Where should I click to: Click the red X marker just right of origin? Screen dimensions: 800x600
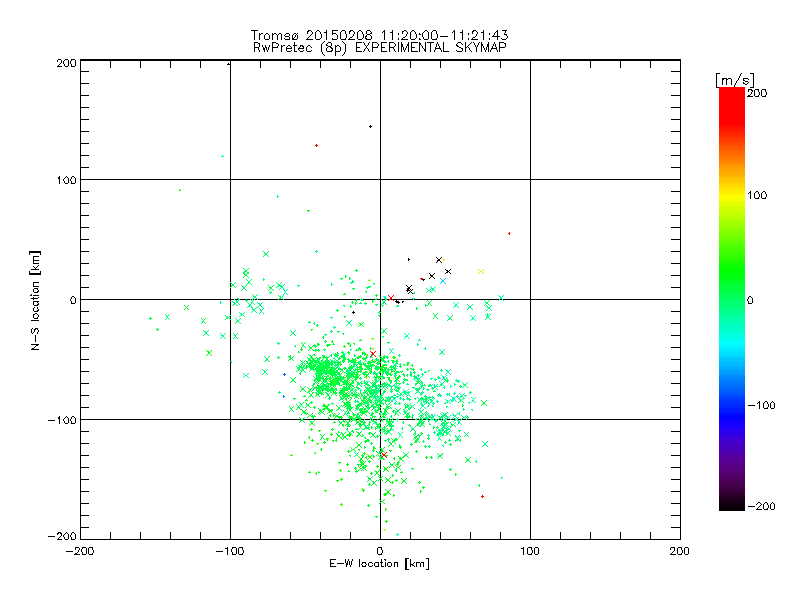click(391, 298)
